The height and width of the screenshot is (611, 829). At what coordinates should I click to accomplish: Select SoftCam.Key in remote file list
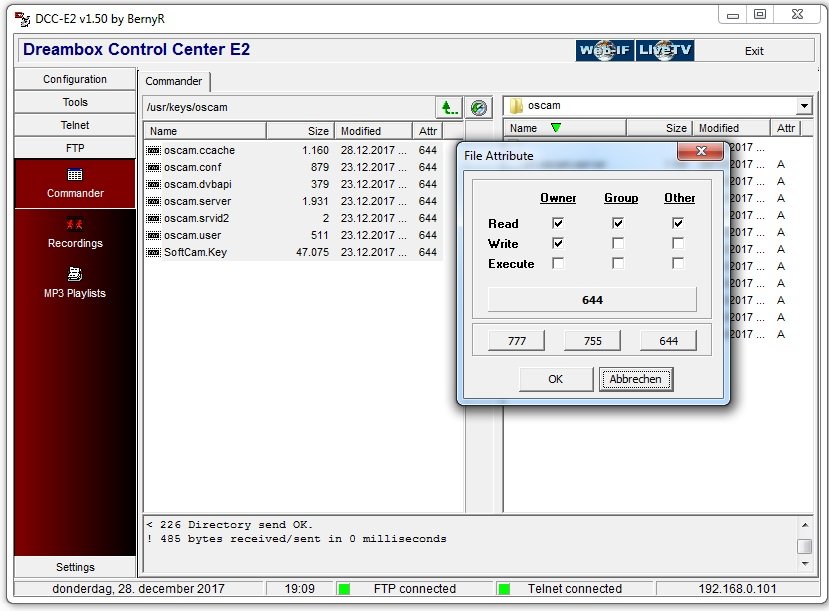pos(195,252)
